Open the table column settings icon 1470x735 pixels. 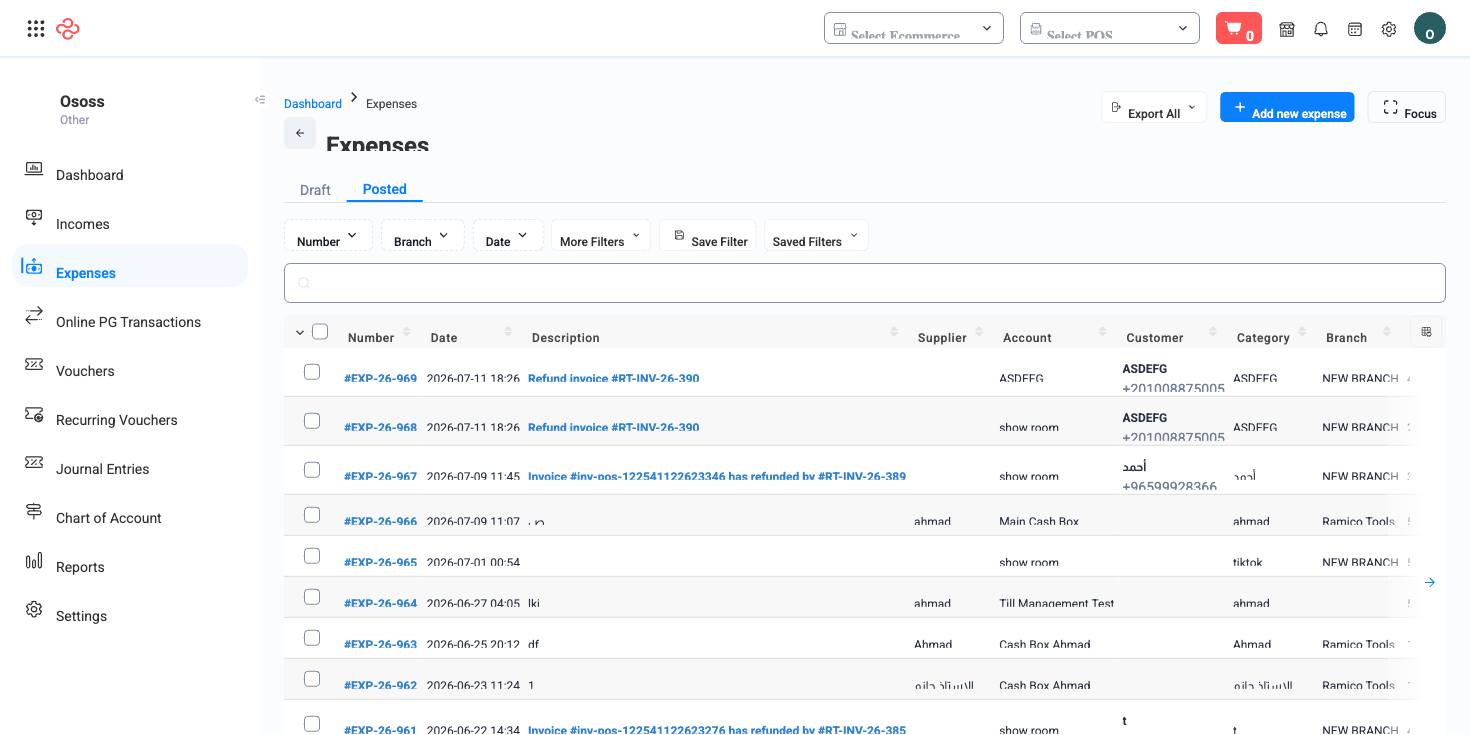pyautogui.click(x=1426, y=332)
